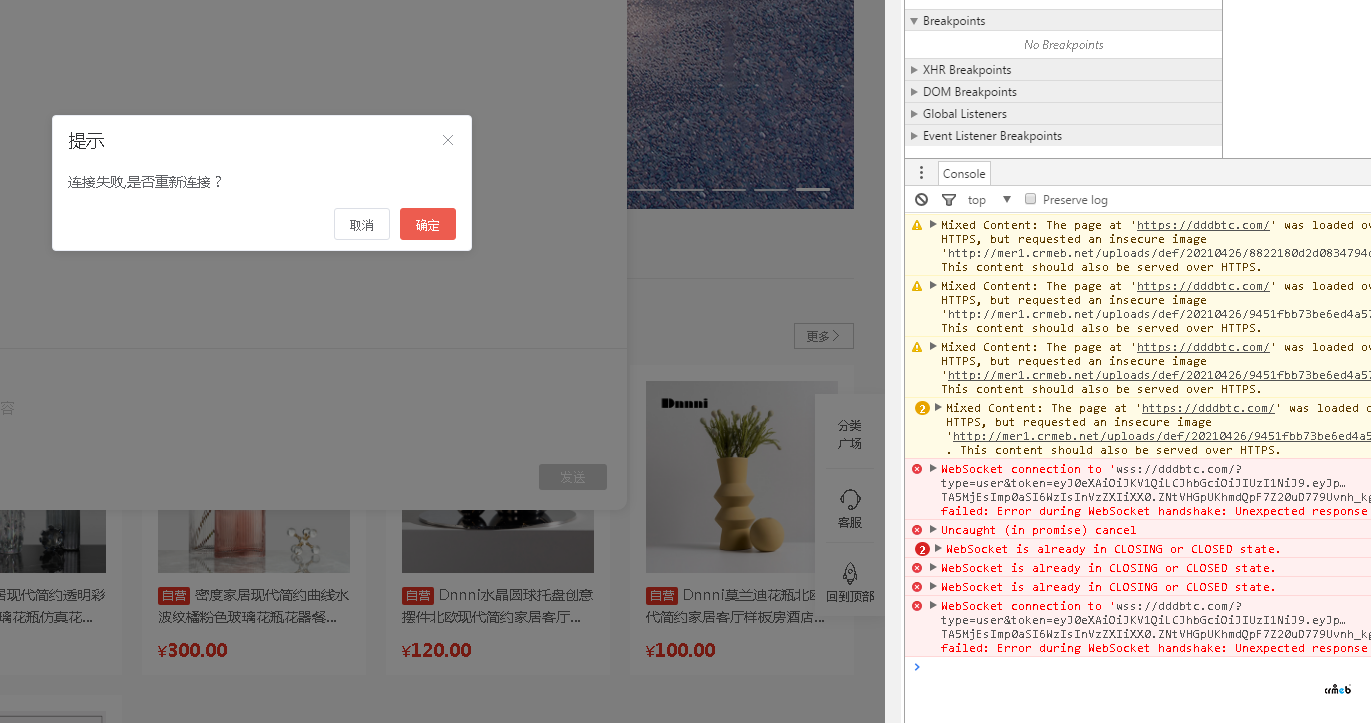The width and height of the screenshot is (1371, 723).
Task: Enable the Preserve log checkbox
Action: pos(1031,199)
